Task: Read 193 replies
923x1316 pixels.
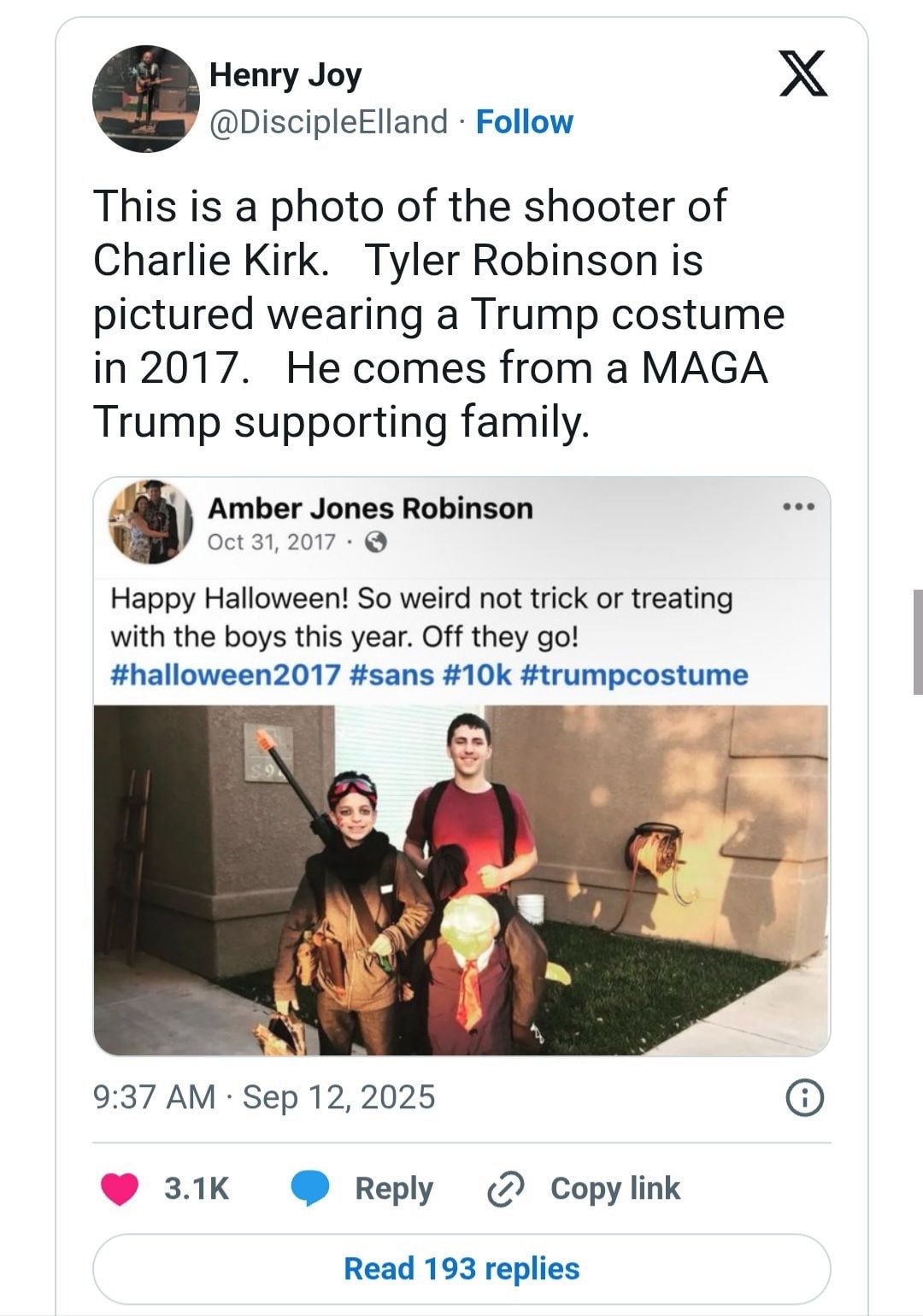Action: 461,1269
